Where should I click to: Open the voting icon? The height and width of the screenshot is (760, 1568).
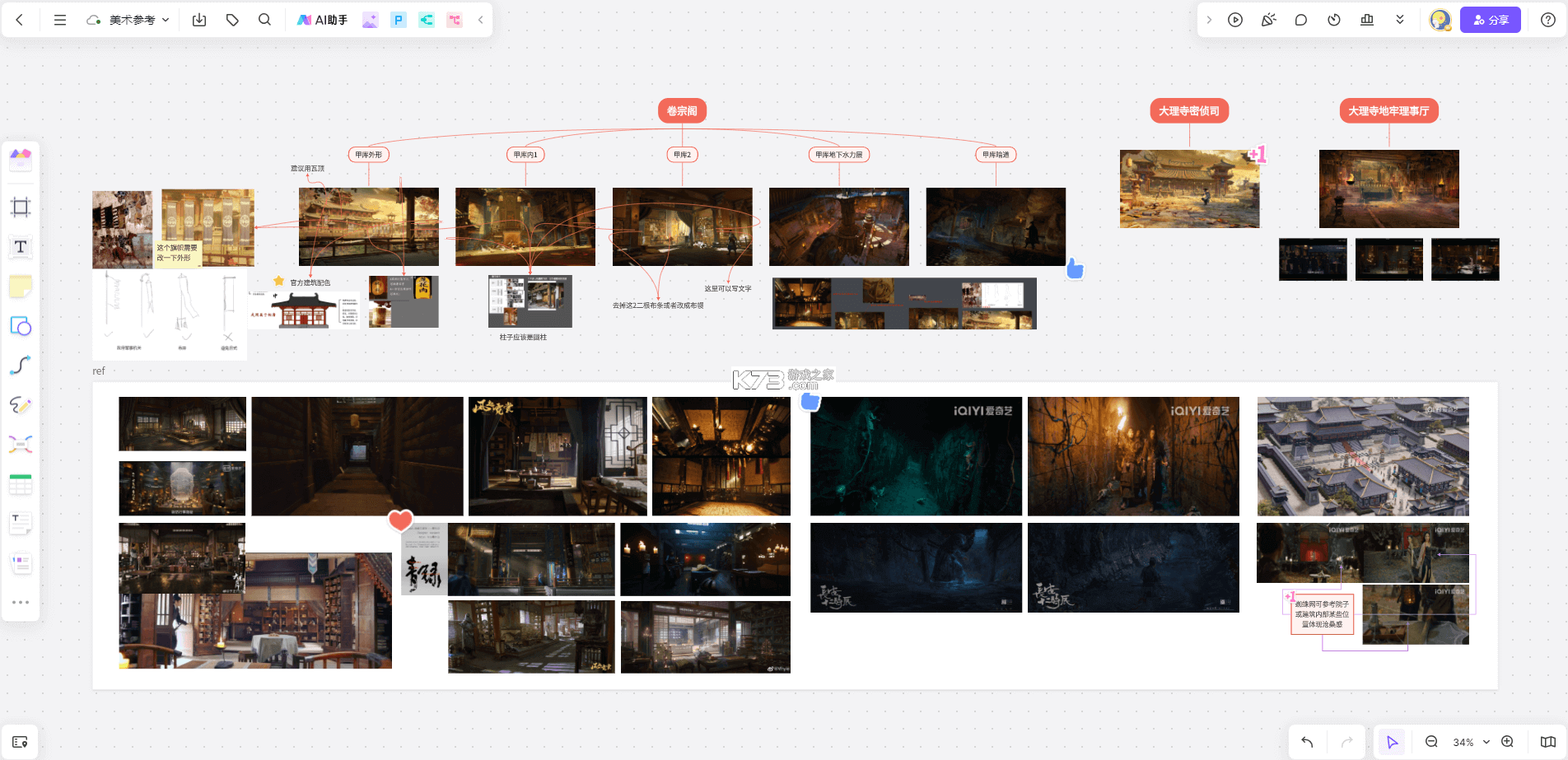(1367, 20)
